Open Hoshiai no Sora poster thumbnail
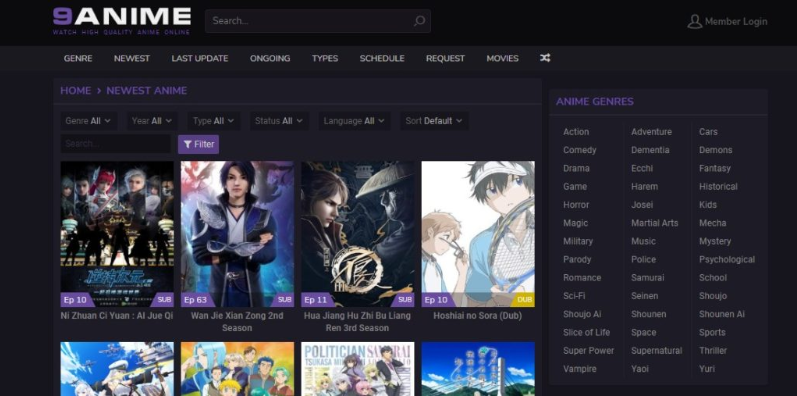This screenshot has width=797, height=396. (478, 234)
